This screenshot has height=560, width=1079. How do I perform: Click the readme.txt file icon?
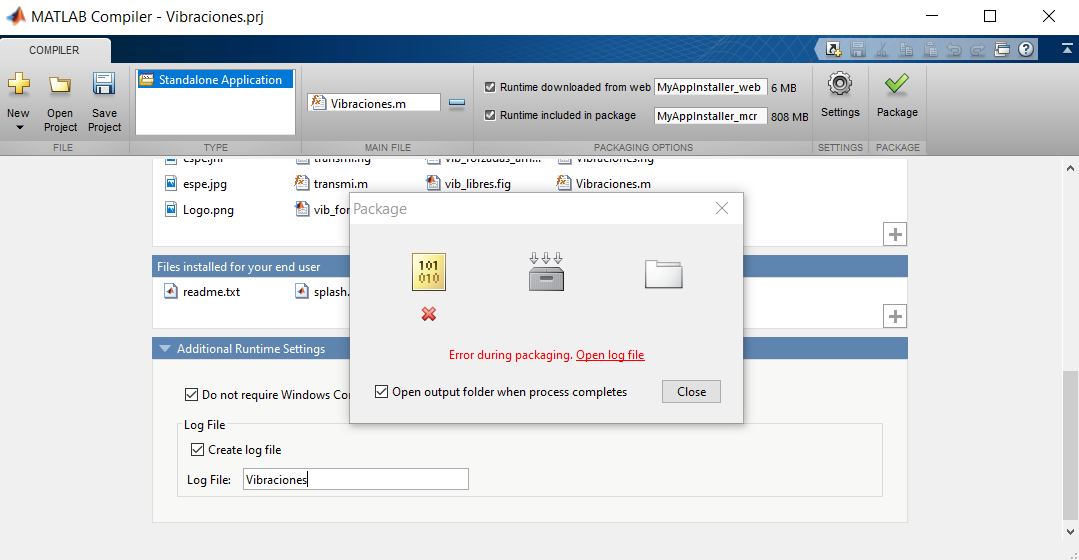click(171, 292)
